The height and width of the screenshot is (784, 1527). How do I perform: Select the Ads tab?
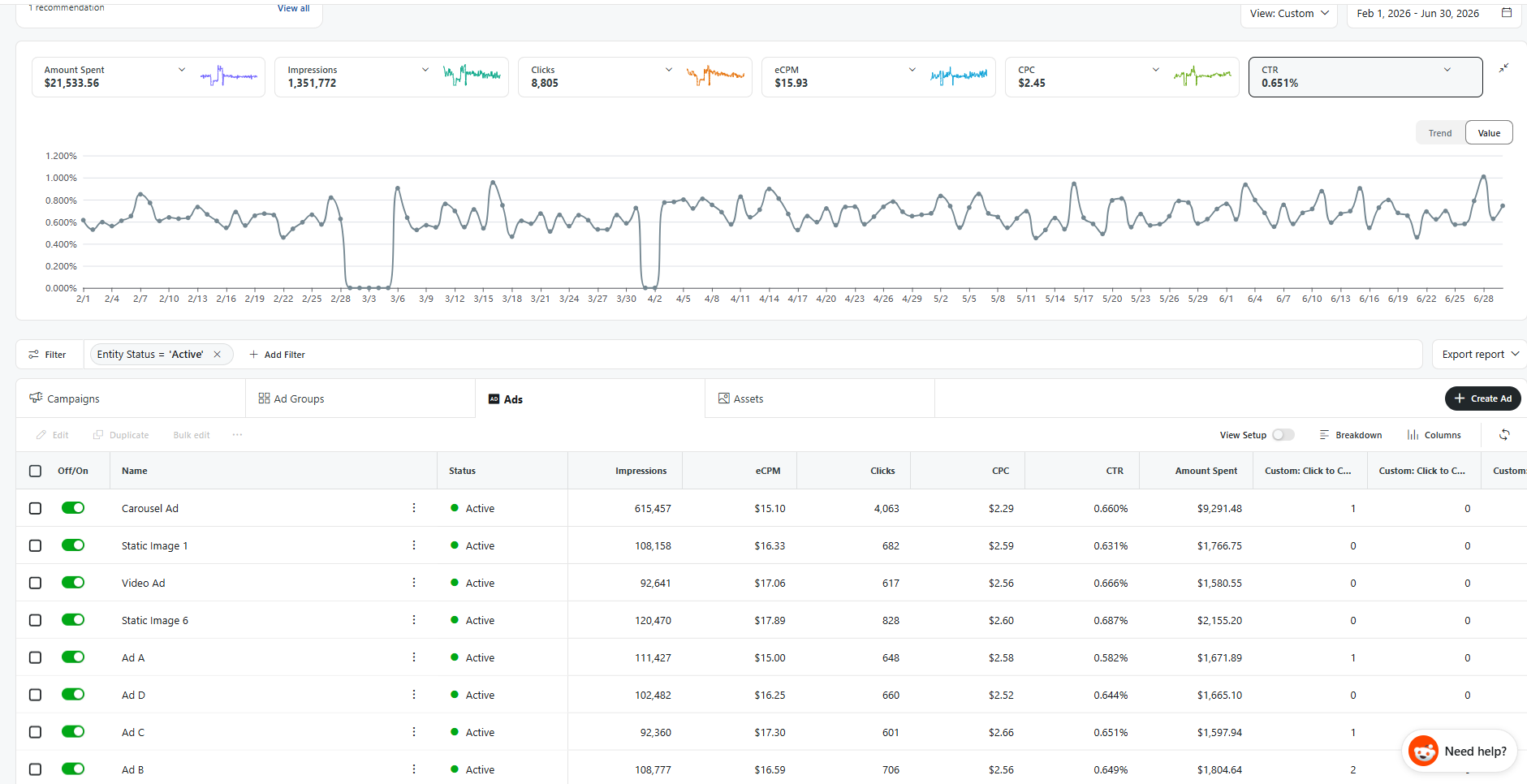tap(590, 398)
